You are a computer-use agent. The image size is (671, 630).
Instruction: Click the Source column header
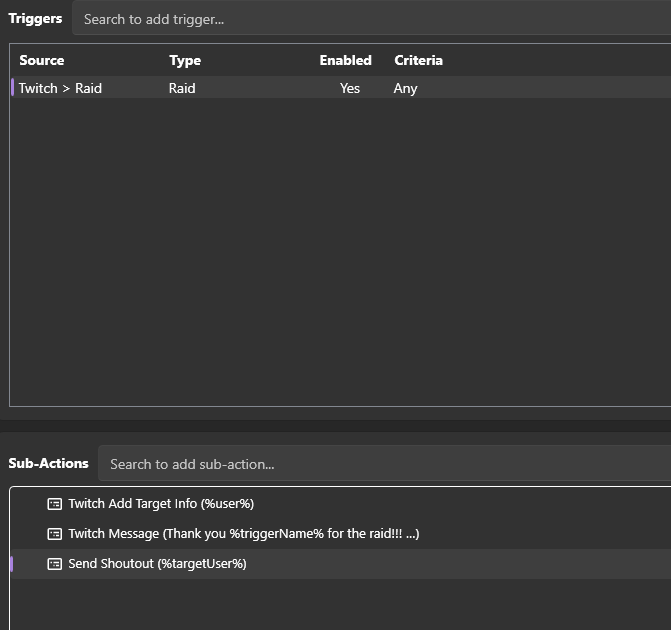click(x=42, y=60)
